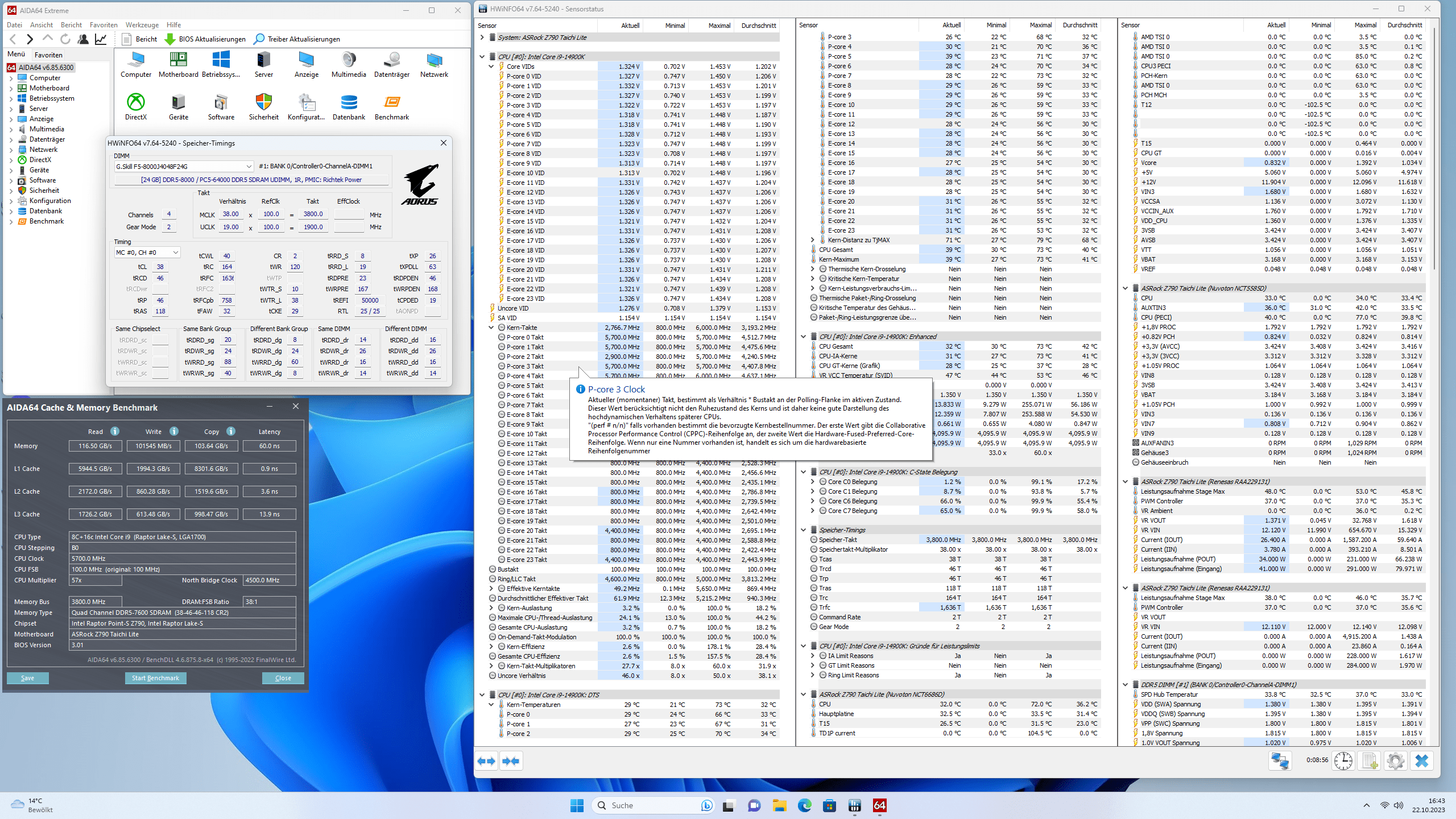Open the Motherboard category icon
The image size is (1456, 819).
[178, 60]
